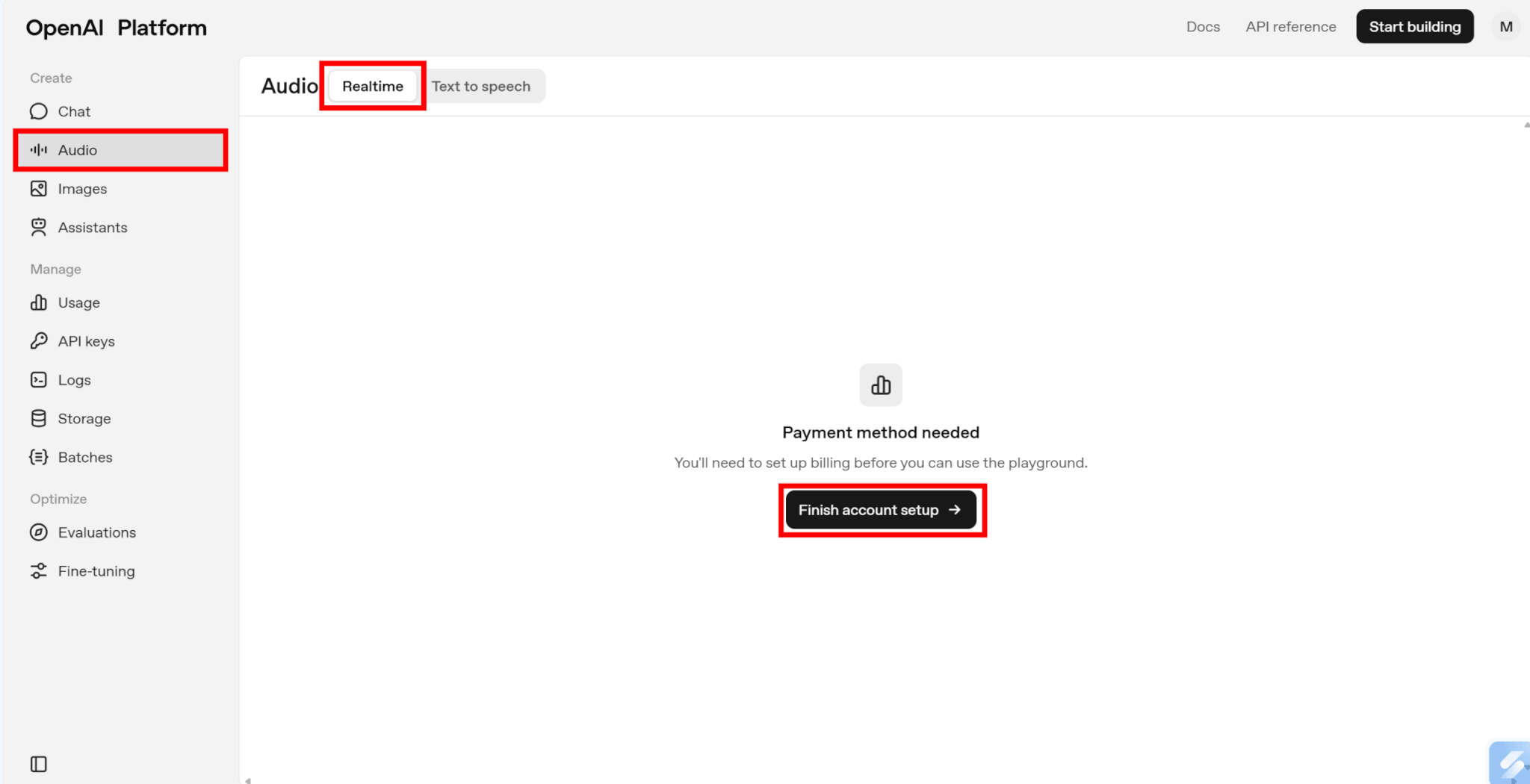
Task: Open the Assistants robot icon
Action: [x=38, y=228]
